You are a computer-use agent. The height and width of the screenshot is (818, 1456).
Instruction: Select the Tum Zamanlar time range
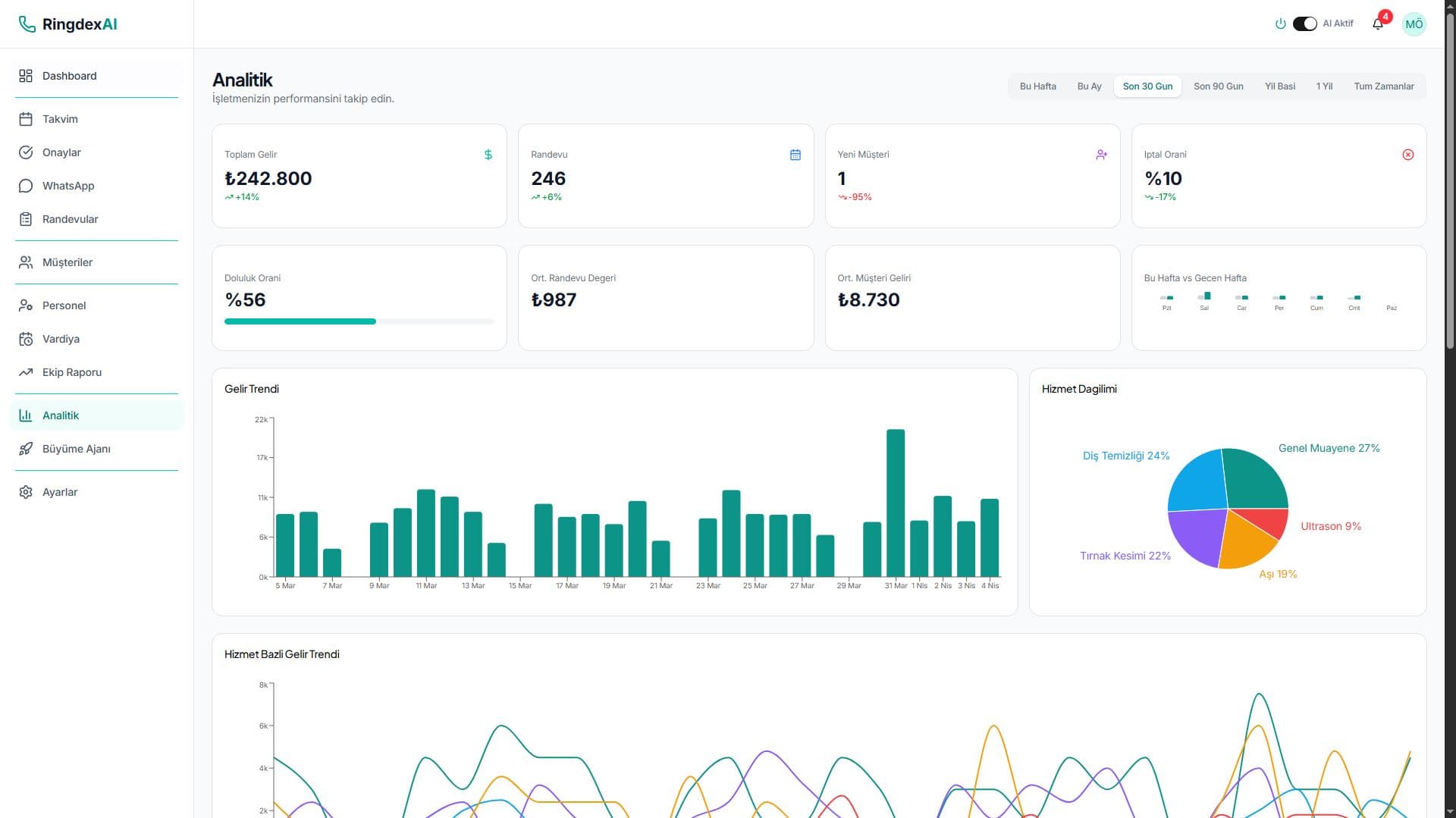point(1384,86)
